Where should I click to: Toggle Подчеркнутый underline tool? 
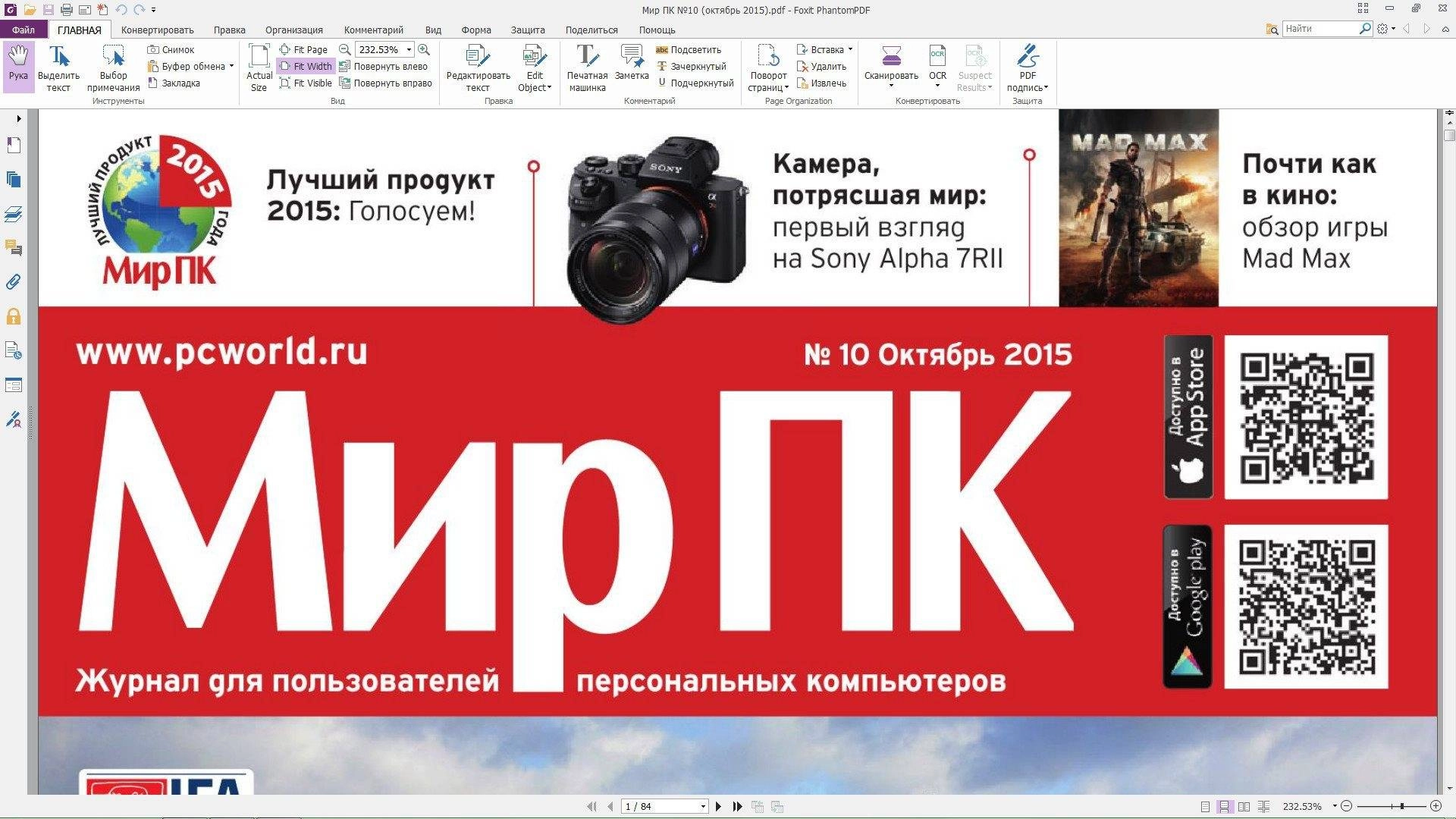click(x=695, y=83)
